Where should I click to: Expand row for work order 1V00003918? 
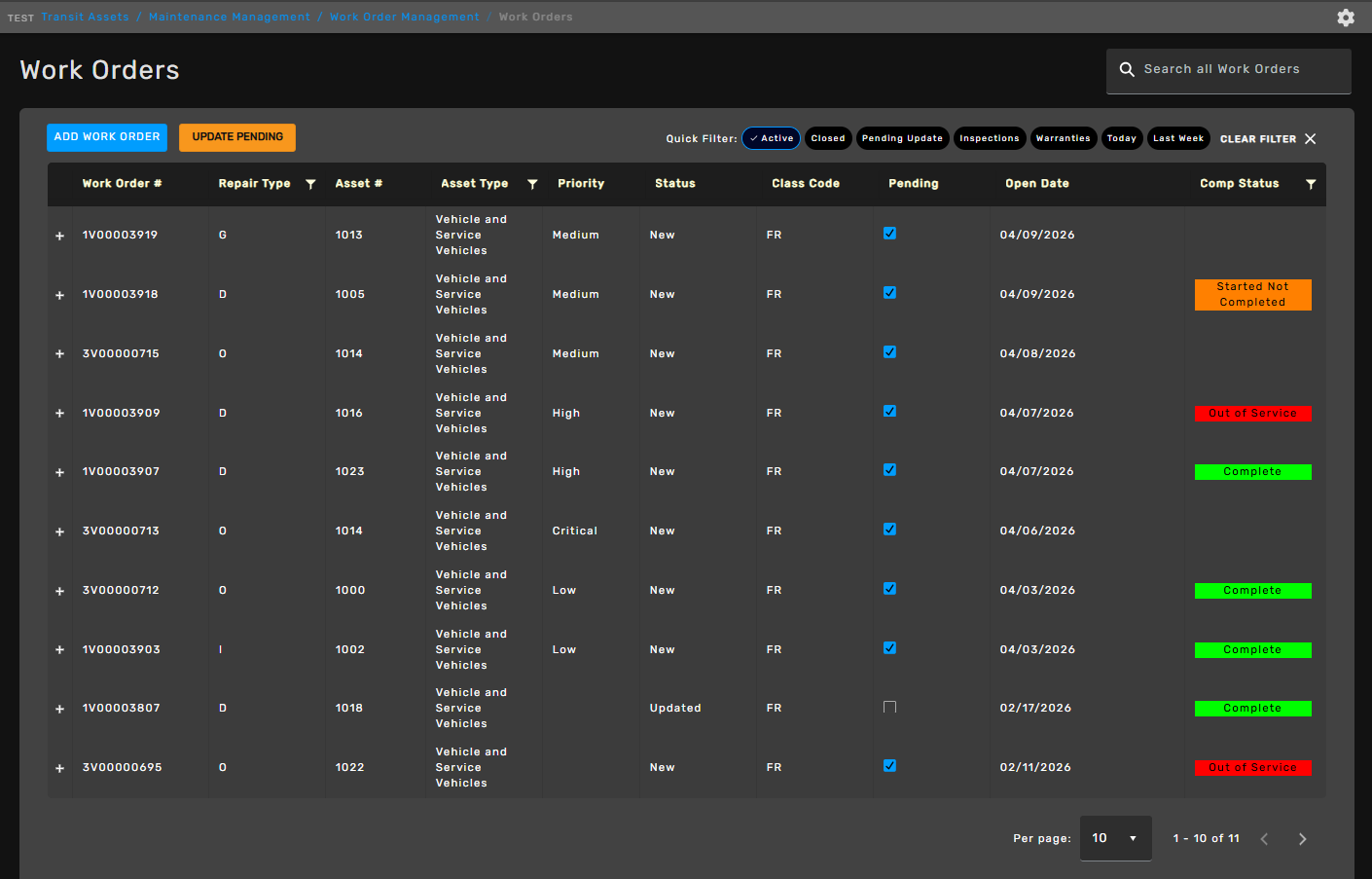59,295
